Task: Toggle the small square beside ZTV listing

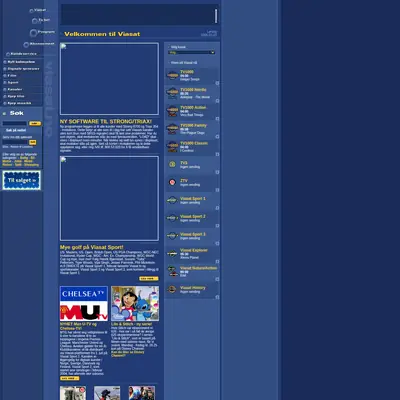Action: (x=217, y=190)
